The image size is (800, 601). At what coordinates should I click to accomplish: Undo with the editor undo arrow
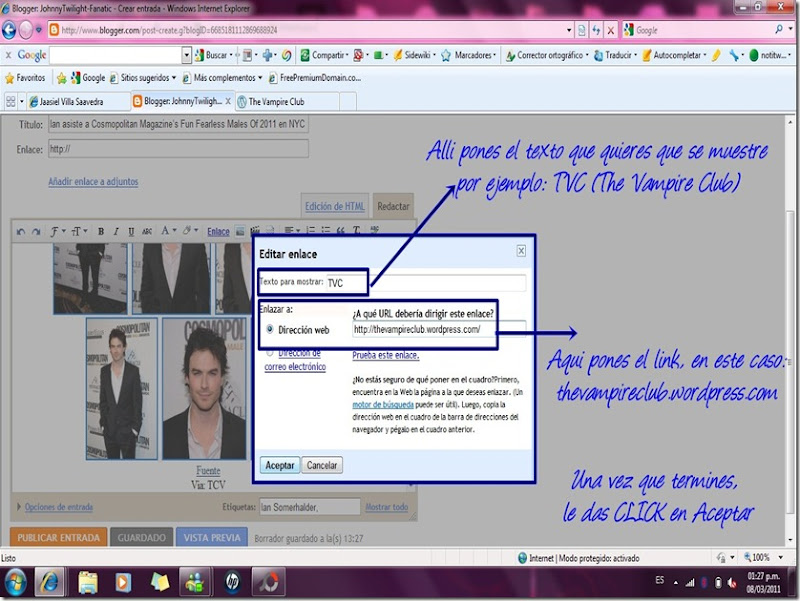(x=20, y=232)
